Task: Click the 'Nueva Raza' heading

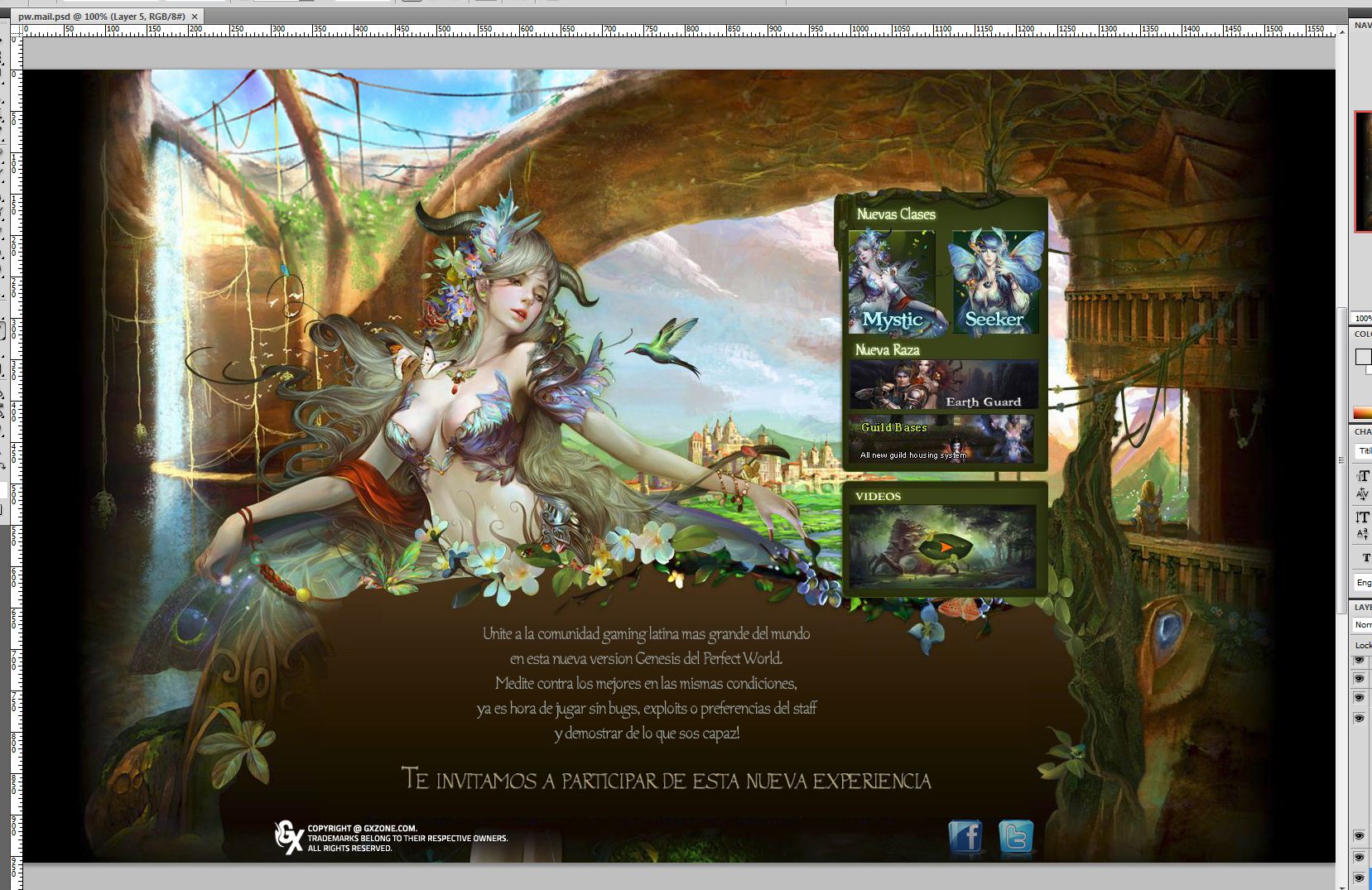Action: click(887, 350)
